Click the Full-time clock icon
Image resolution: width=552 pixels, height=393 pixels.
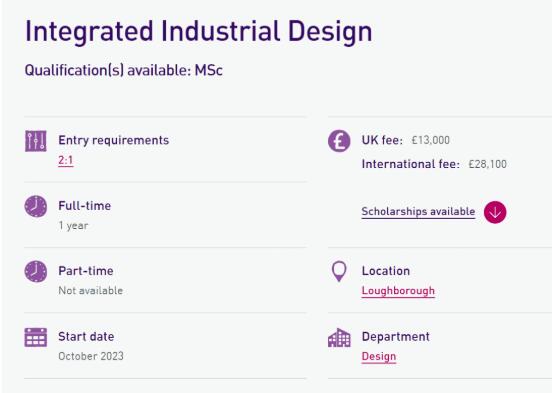click(36, 206)
